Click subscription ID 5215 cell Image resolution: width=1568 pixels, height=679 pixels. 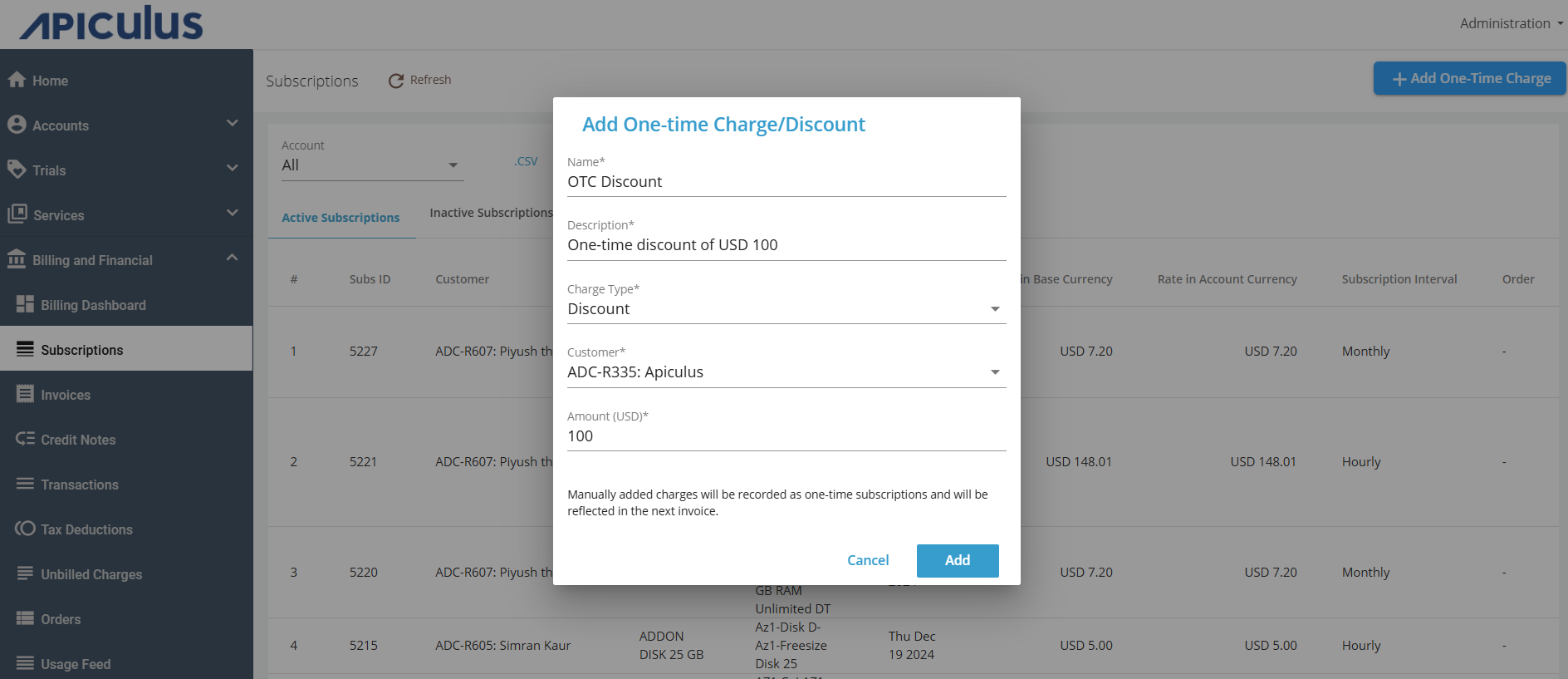tap(363, 646)
